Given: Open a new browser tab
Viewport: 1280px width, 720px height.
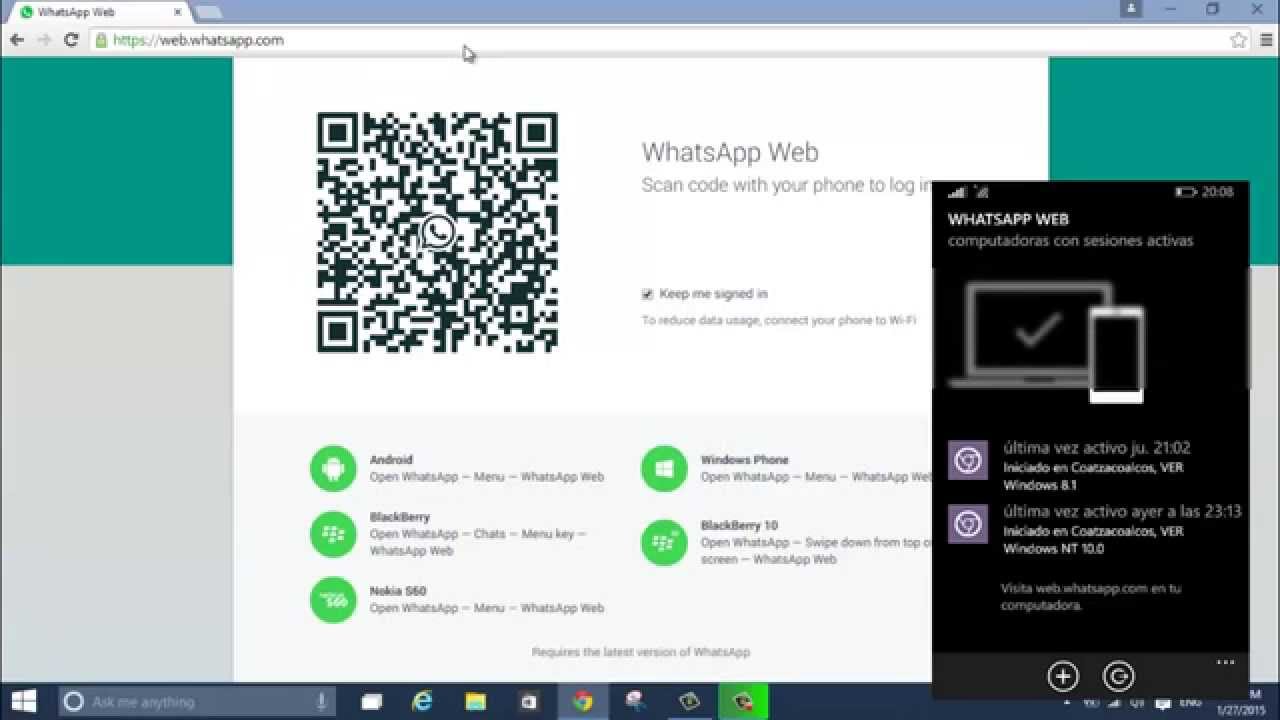Looking at the screenshot, I should pos(208,12).
